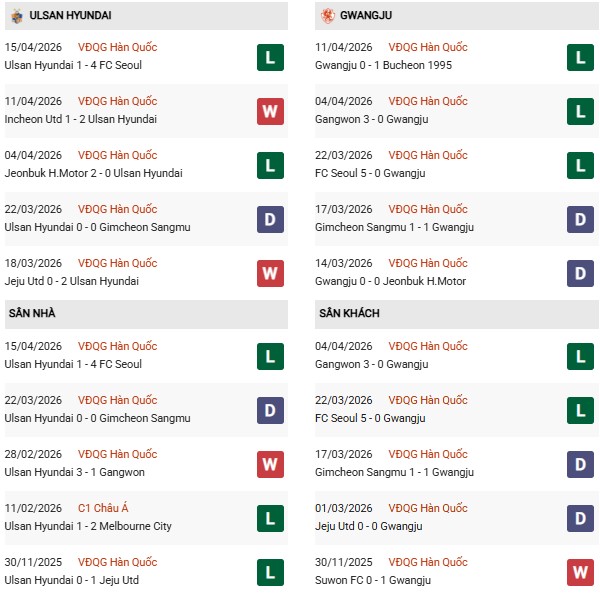The image size is (600, 593).
Task: Click W badge for Ulsan Hyundai 3-1 Gangwon
Action: pyautogui.click(x=270, y=464)
